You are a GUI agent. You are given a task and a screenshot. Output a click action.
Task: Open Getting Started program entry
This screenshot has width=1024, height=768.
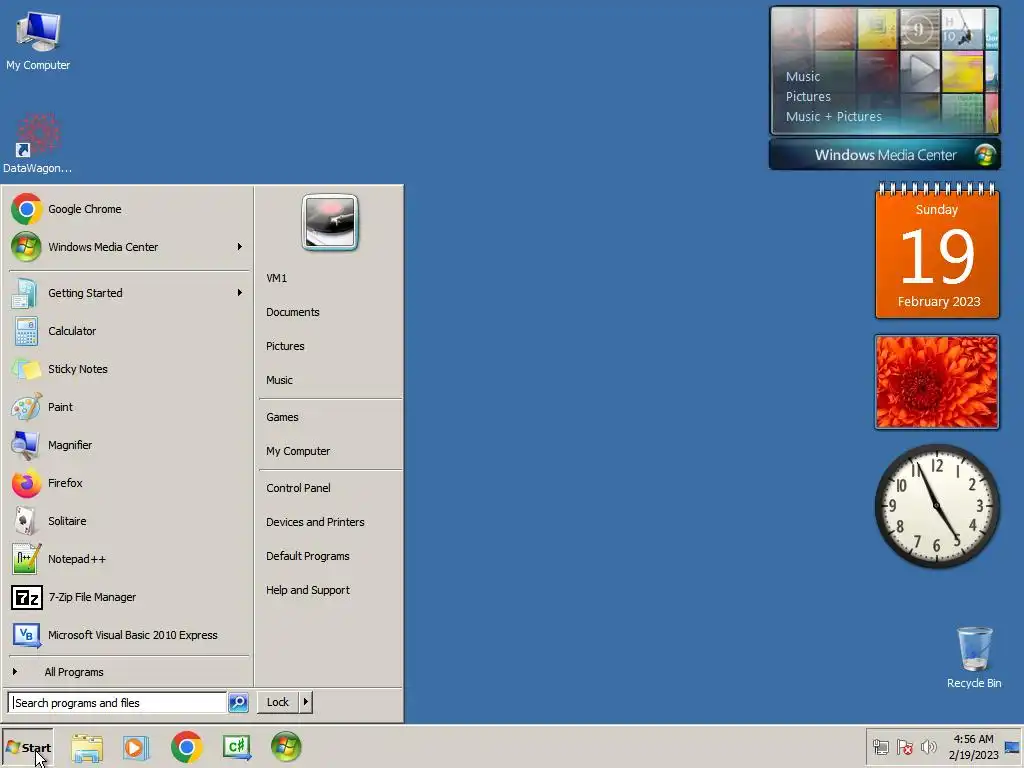coord(129,293)
